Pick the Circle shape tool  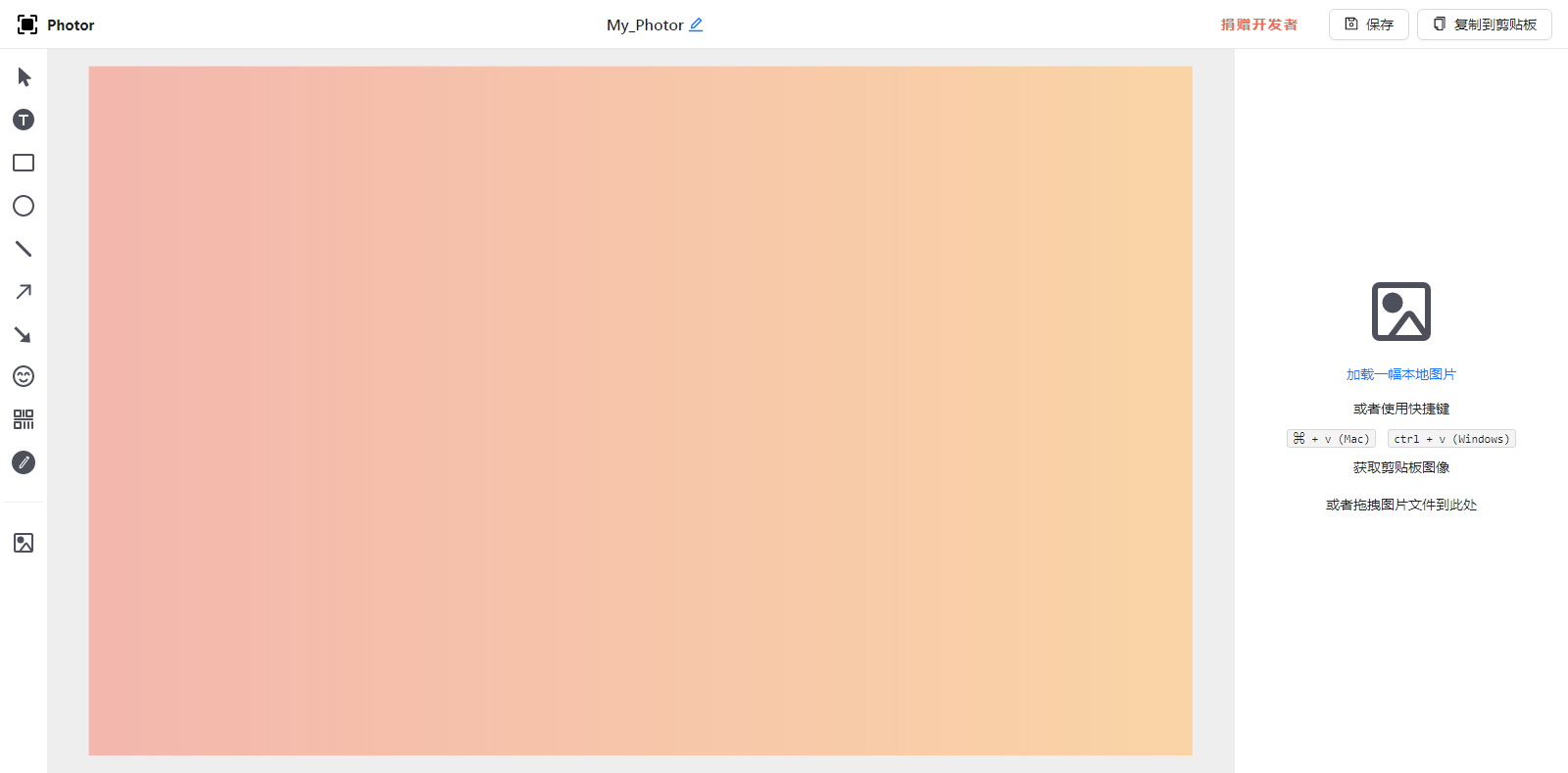click(24, 206)
